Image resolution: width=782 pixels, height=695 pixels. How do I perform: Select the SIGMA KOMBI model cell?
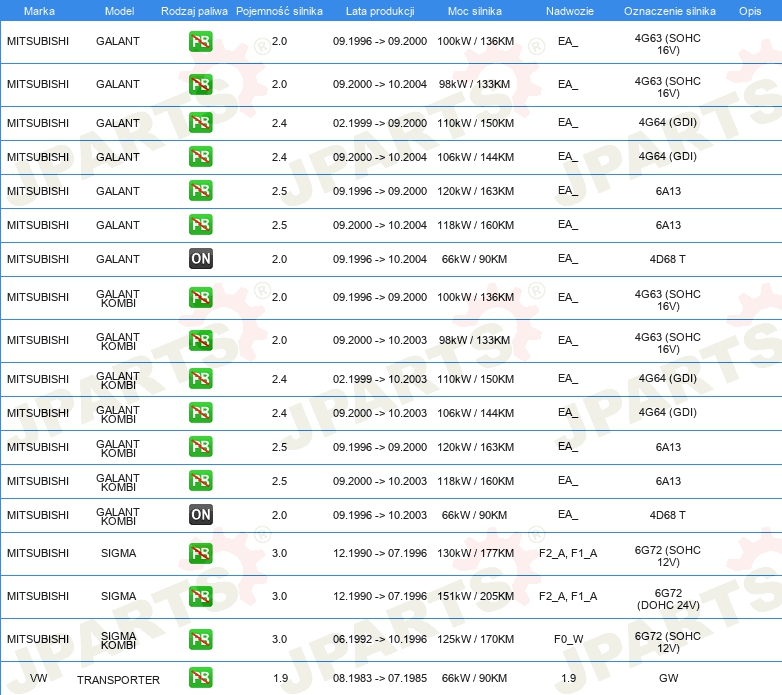(118, 640)
